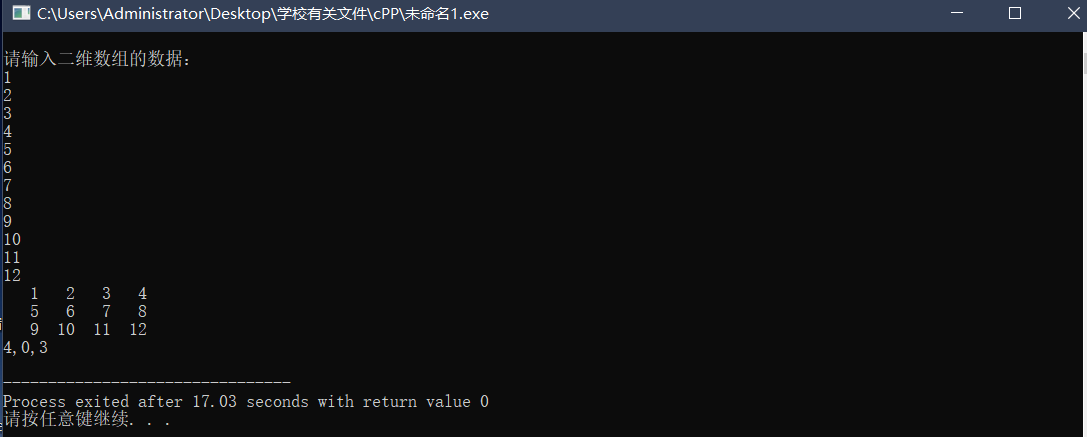Minimize the 未命名1.exe console window

point(957,13)
